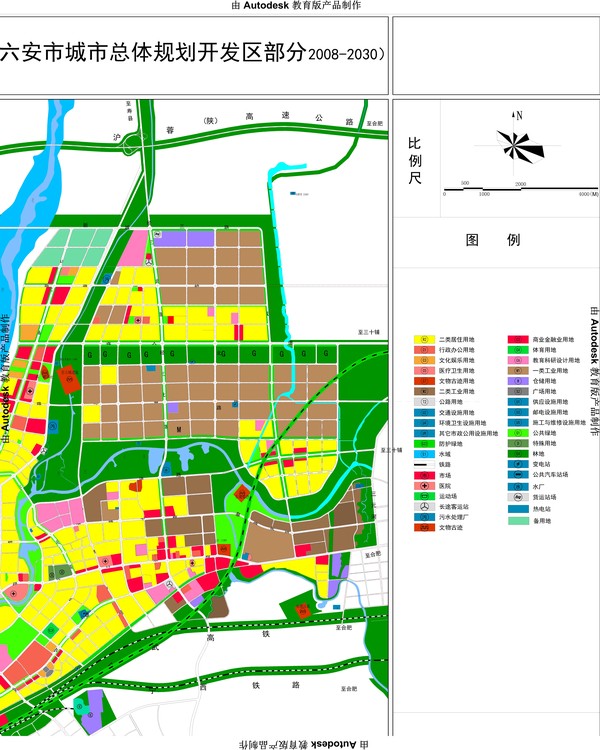Click the water plant (水厂) legend icon

[518, 485]
